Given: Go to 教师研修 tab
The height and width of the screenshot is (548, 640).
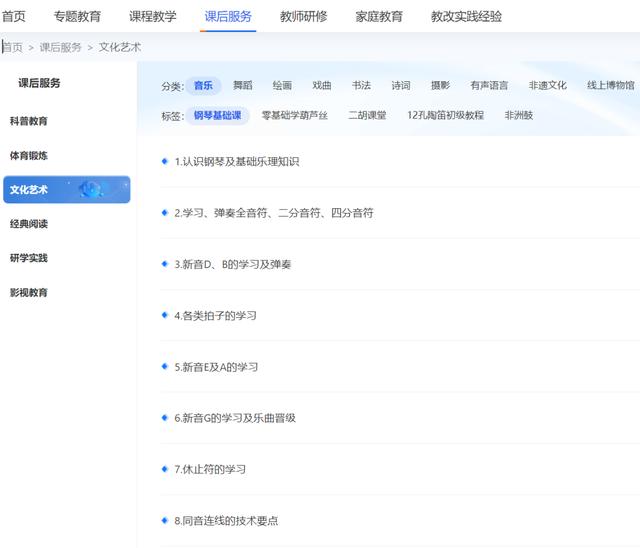Looking at the screenshot, I should click(x=303, y=17).
